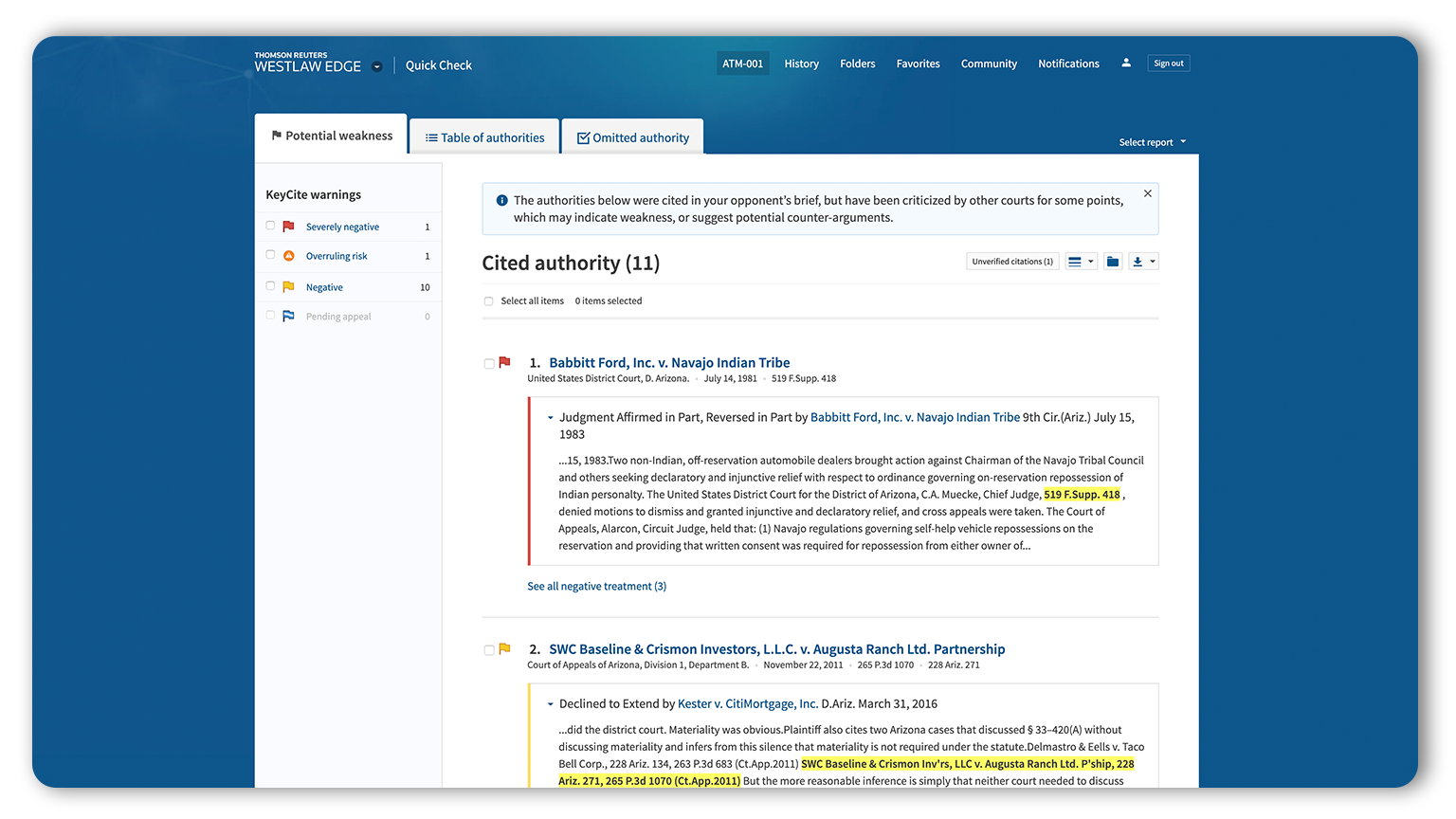Viewport: 1456px width, 819px height.
Task: Open See all negative treatment (3) link
Action: pos(596,587)
